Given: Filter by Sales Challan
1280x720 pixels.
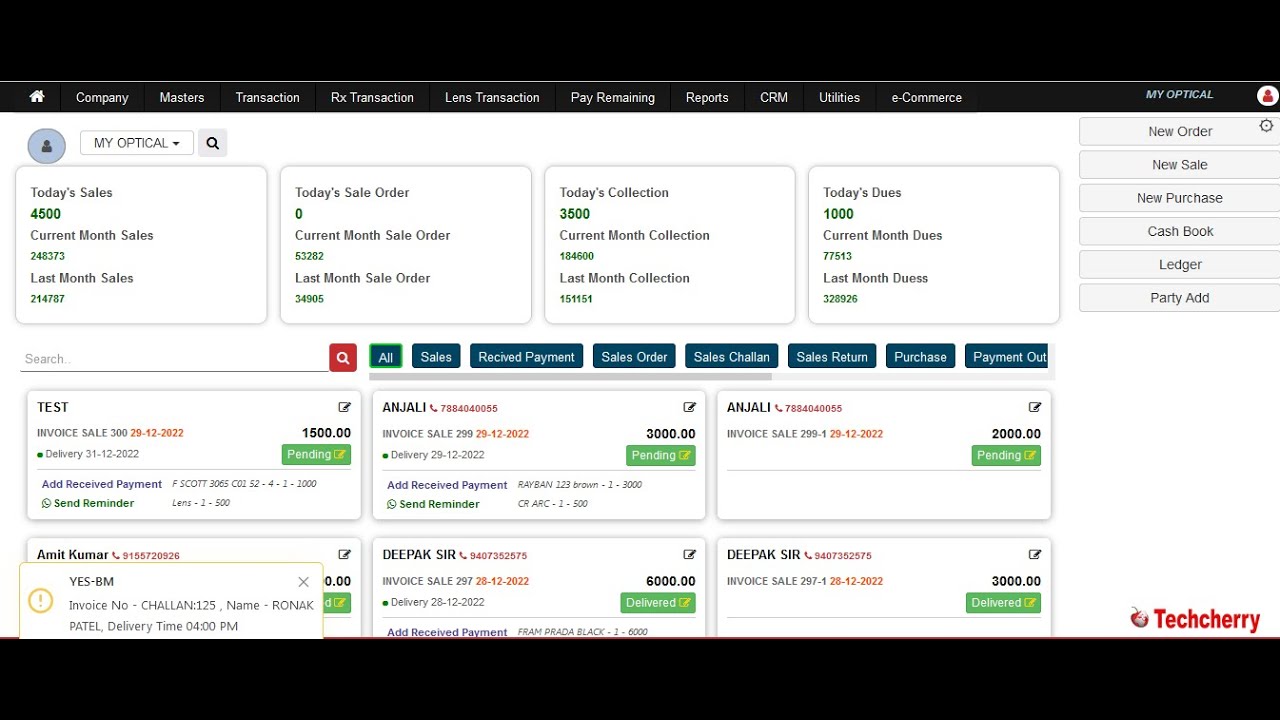Looking at the screenshot, I should 731,357.
